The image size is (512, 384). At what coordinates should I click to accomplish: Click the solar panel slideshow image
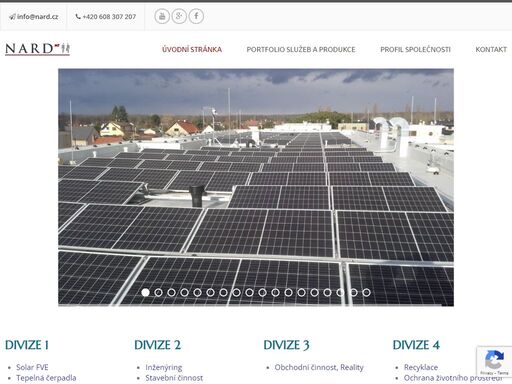tap(256, 187)
